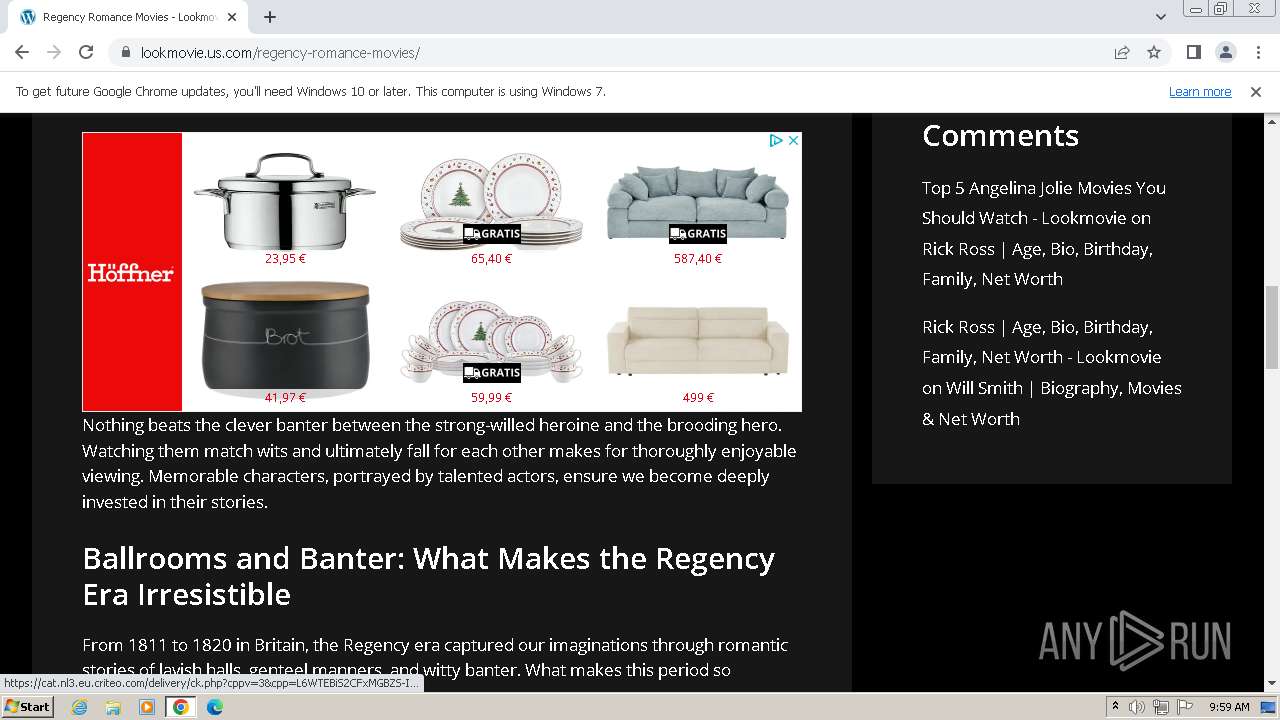
Task: Open the Windows Start menu
Action: (x=28, y=707)
